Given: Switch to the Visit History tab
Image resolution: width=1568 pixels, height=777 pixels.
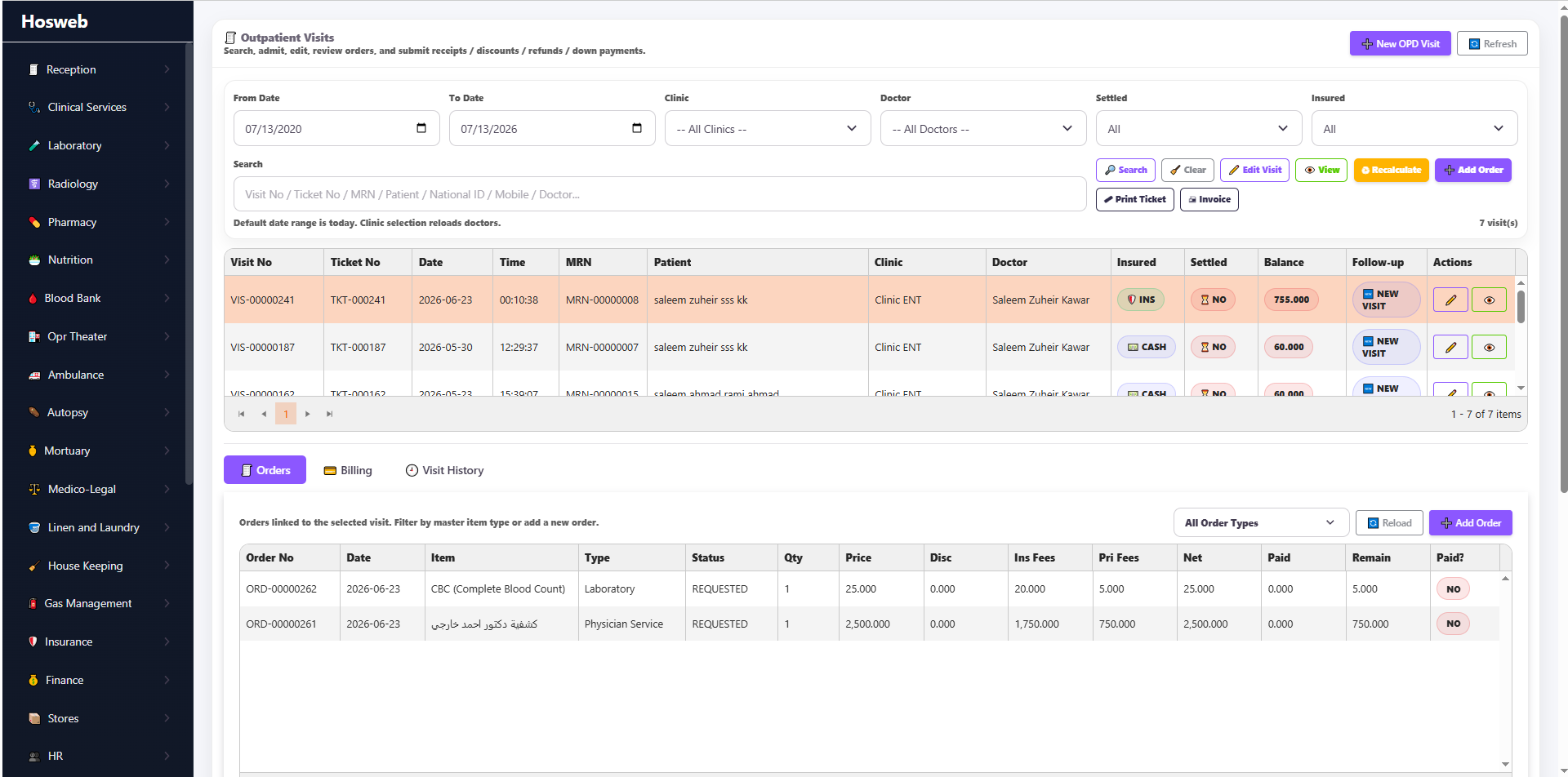Looking at the screenshot, I should [444, 470].
